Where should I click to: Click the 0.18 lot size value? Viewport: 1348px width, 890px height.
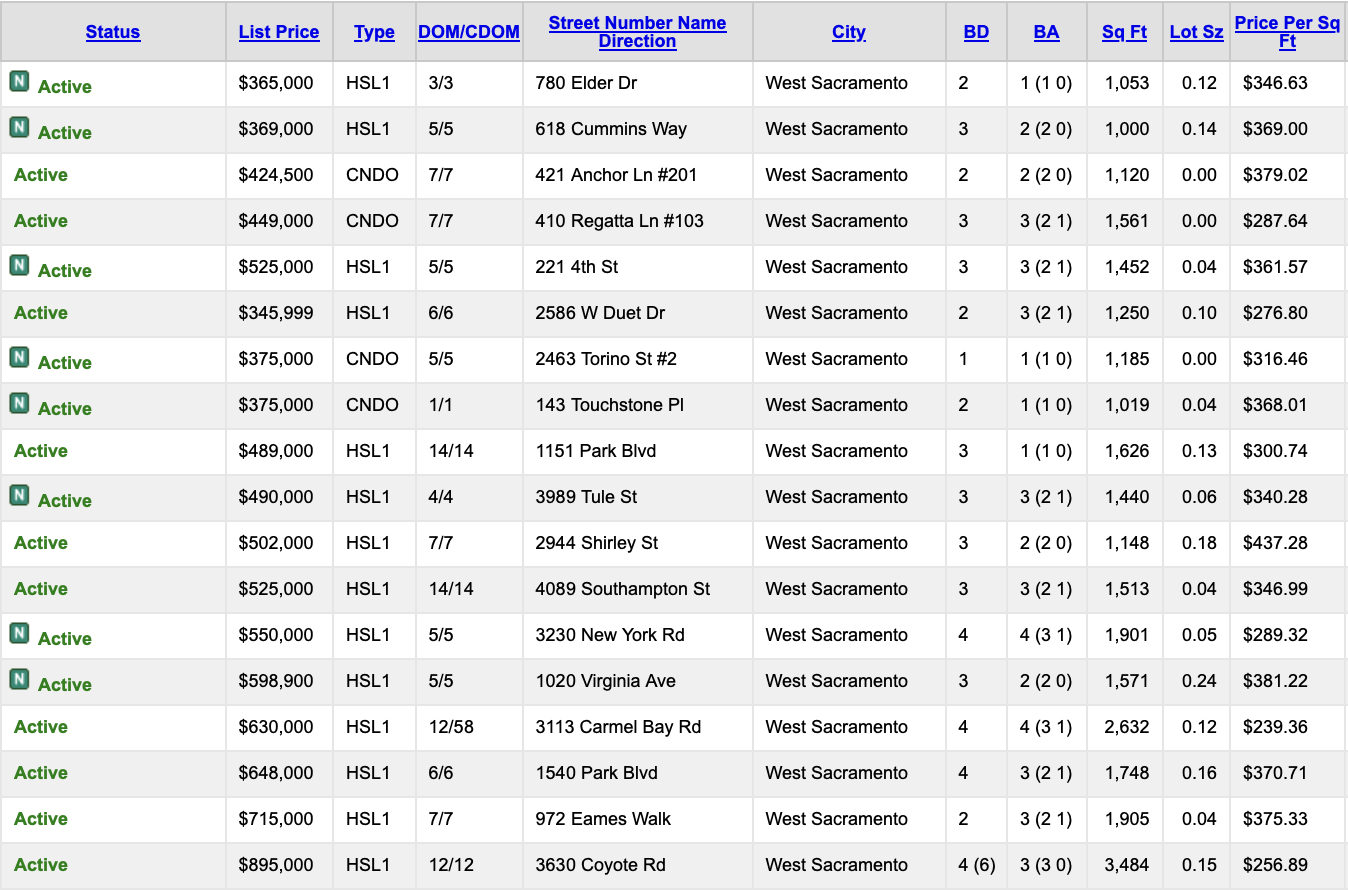(x=1199, y=543)
